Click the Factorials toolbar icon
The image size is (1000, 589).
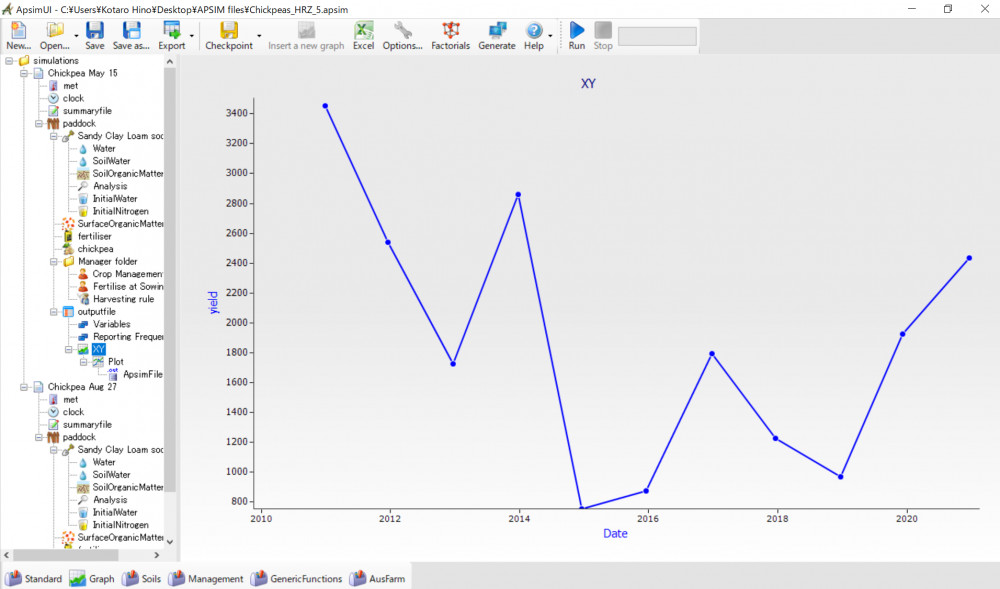[450, 31]
